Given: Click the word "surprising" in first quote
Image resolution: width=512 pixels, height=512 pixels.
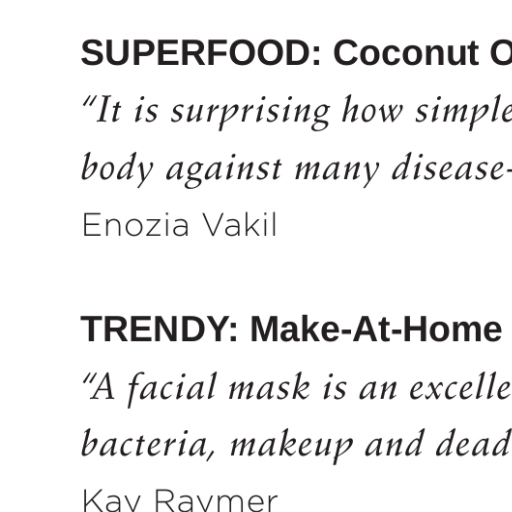Looking at the screenshot, I should [250, 112].
